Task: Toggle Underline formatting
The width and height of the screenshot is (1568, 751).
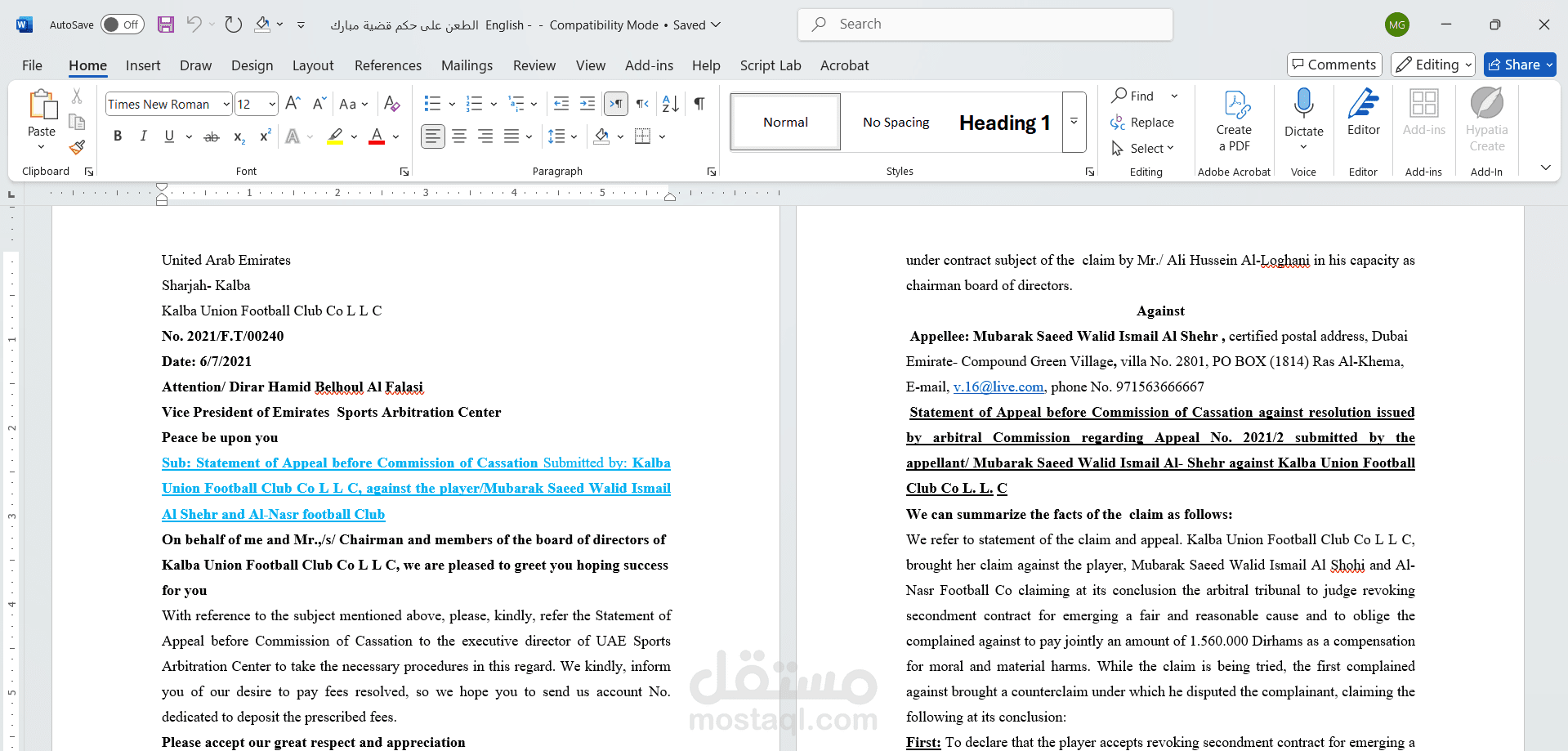Action: [169, 136]
